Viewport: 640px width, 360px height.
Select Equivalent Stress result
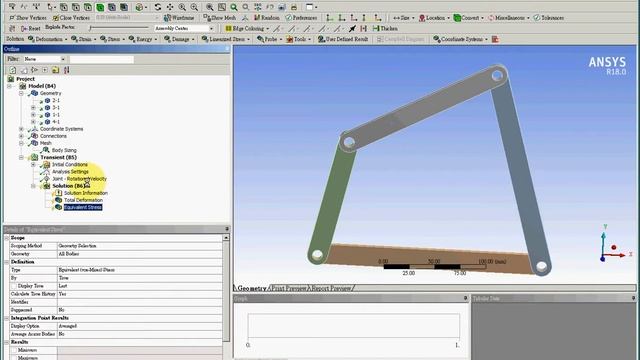pyautogui.click(x=83, y=207)
